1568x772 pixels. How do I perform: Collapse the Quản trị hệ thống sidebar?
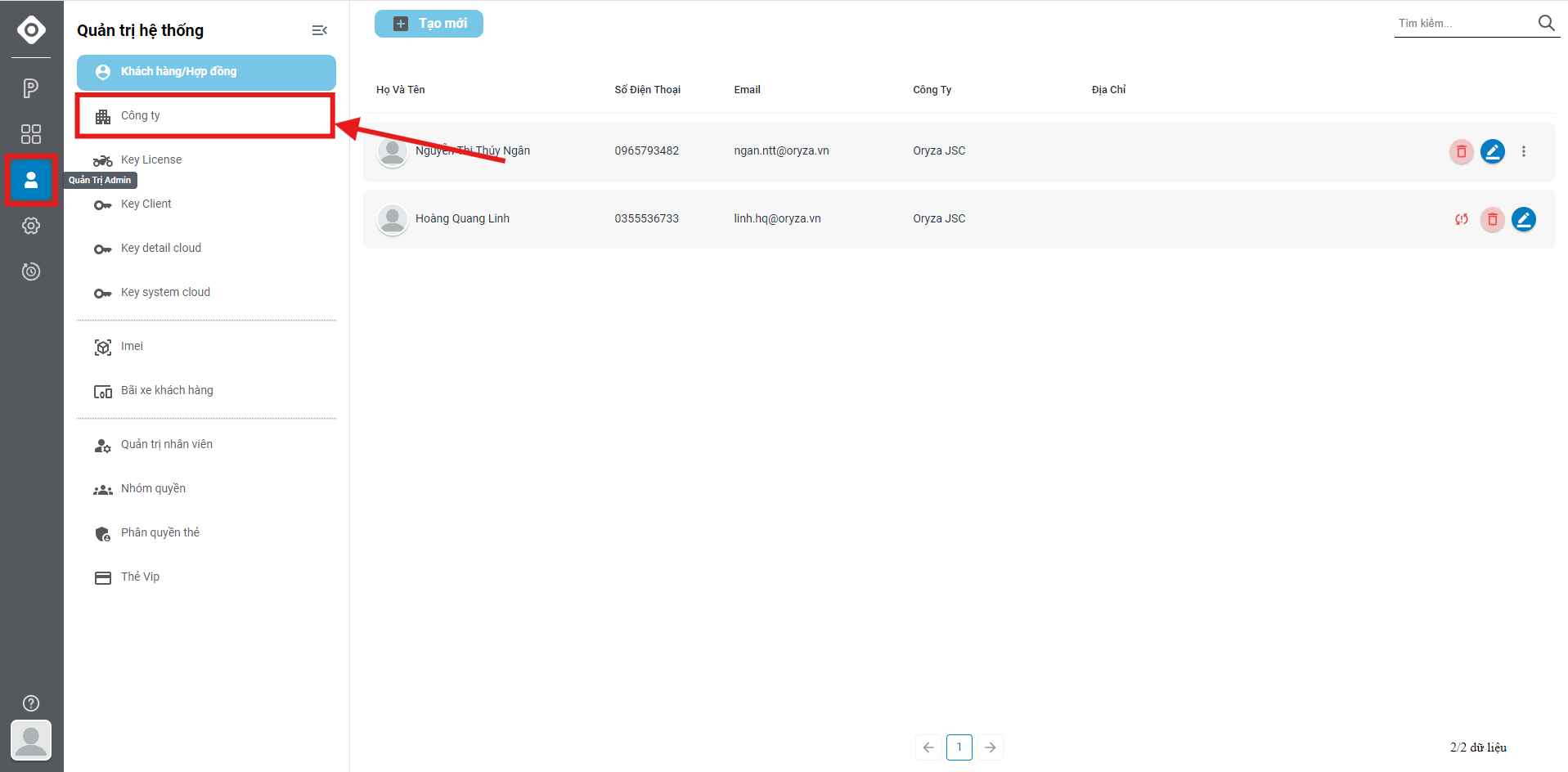pos(320,30)
